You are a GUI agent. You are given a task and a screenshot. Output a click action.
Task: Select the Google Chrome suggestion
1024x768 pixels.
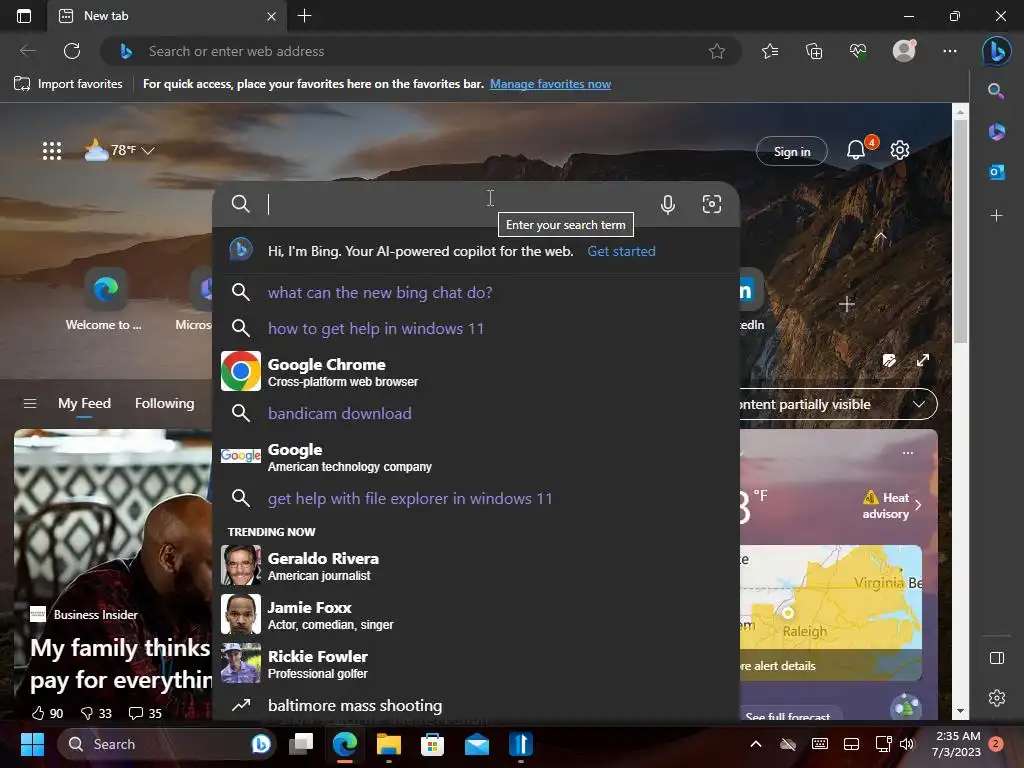click(x=476, y=372)
